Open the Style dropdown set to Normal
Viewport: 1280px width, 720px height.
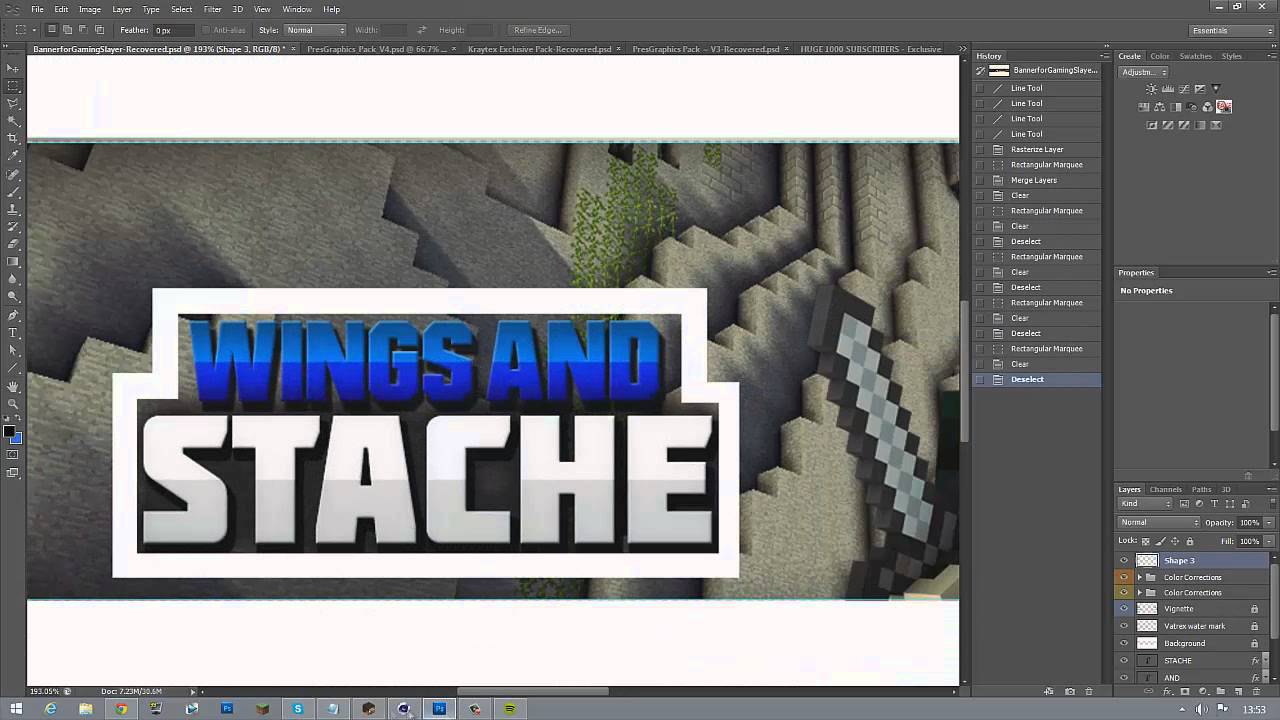[315, 30]
